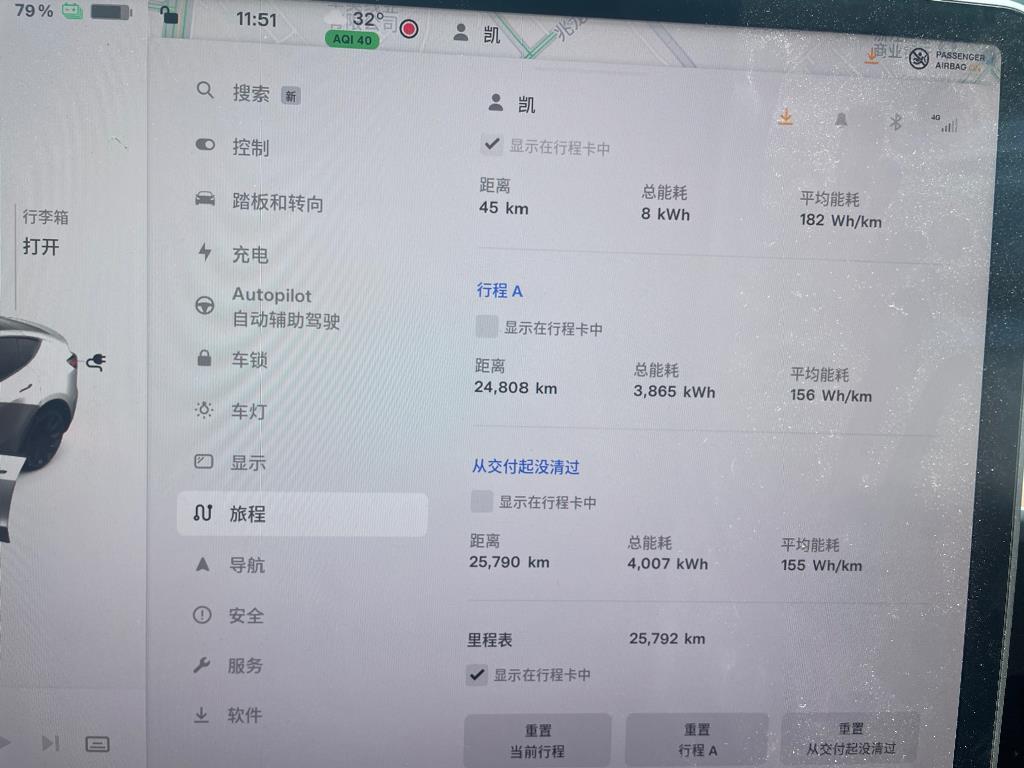
Task: Rename trip via 行程 A heading
Action: tap(500, 291)
